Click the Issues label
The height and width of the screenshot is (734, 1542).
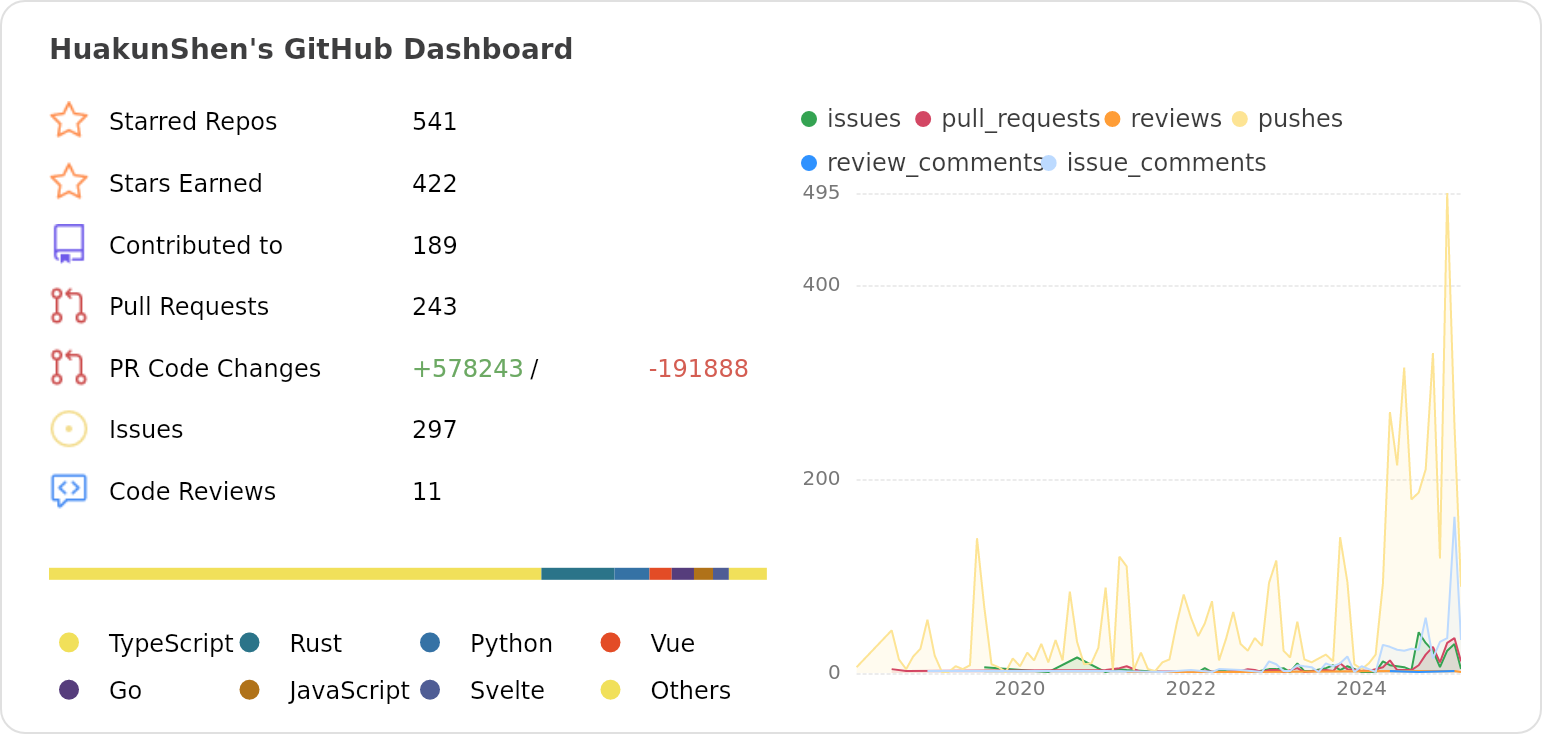[x=146, y=430]
